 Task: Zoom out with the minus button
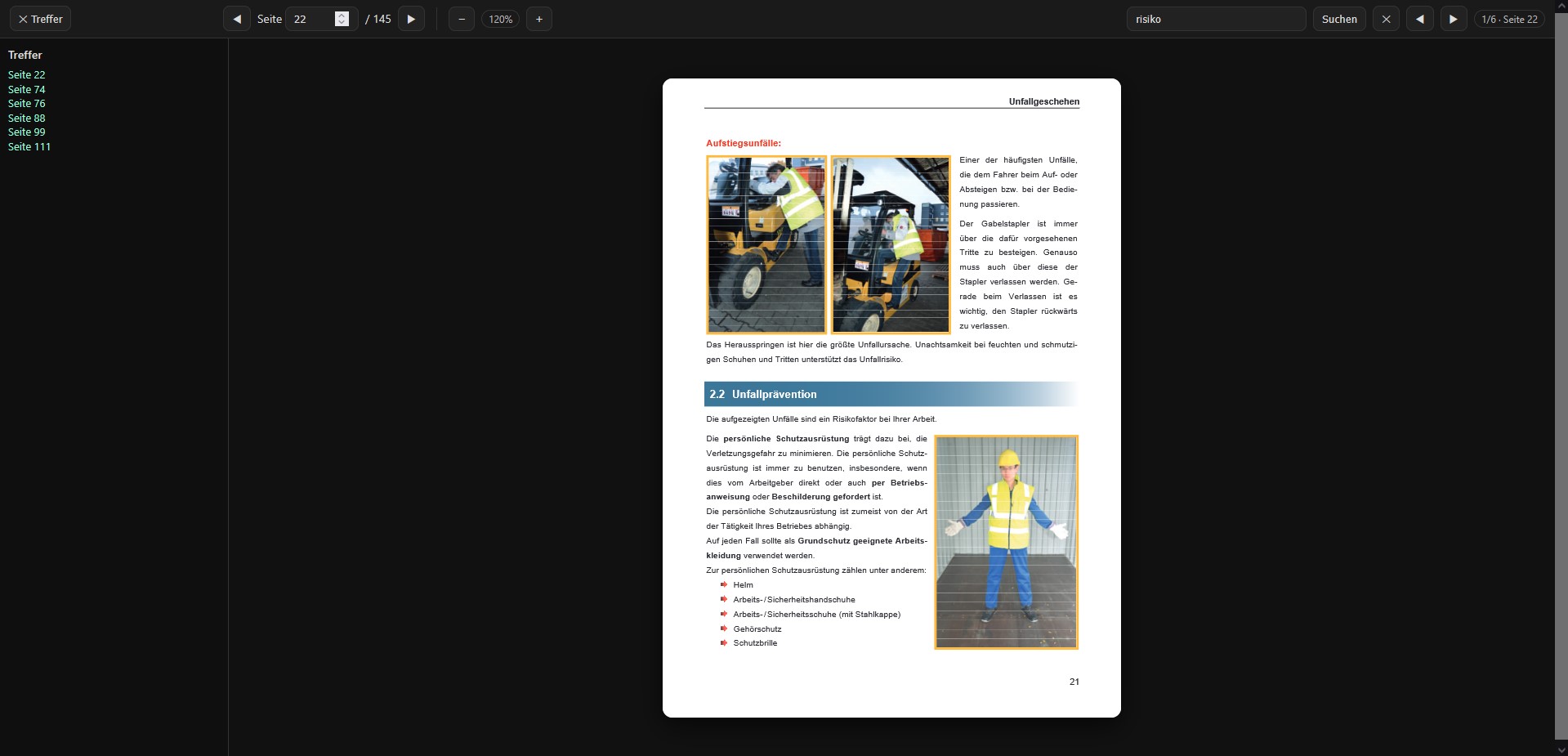[462, 19]
